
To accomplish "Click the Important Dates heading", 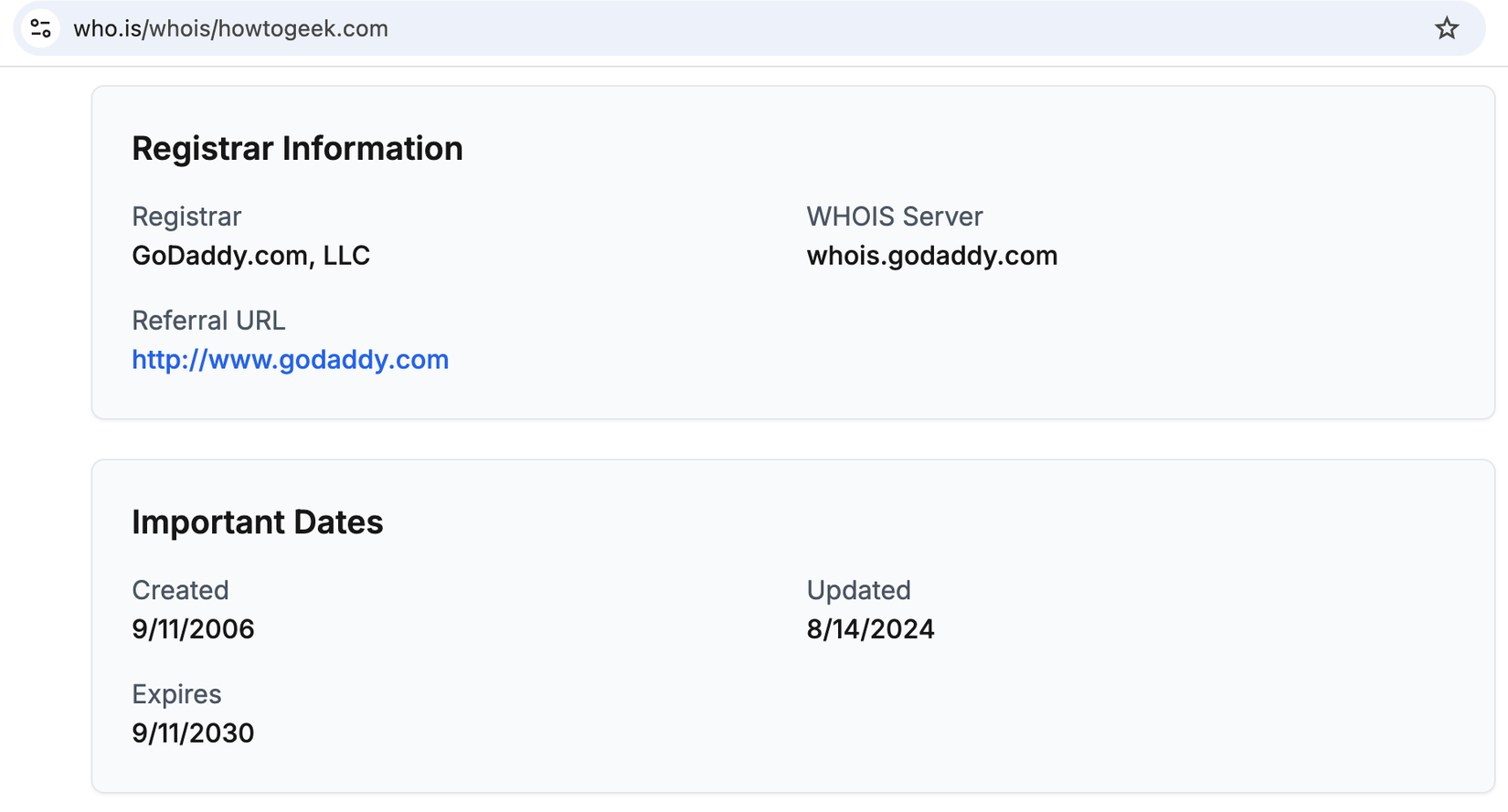I will click(258, 522).
